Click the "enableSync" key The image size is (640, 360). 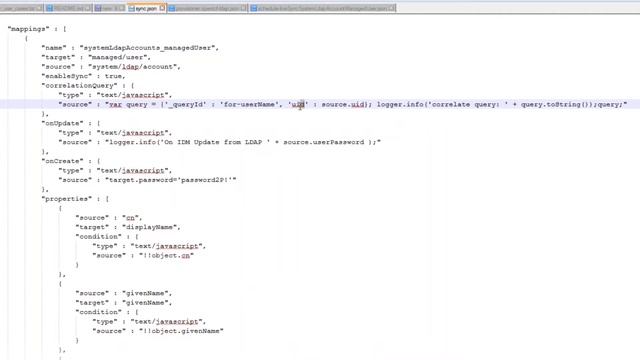click(x=67, y=76)
